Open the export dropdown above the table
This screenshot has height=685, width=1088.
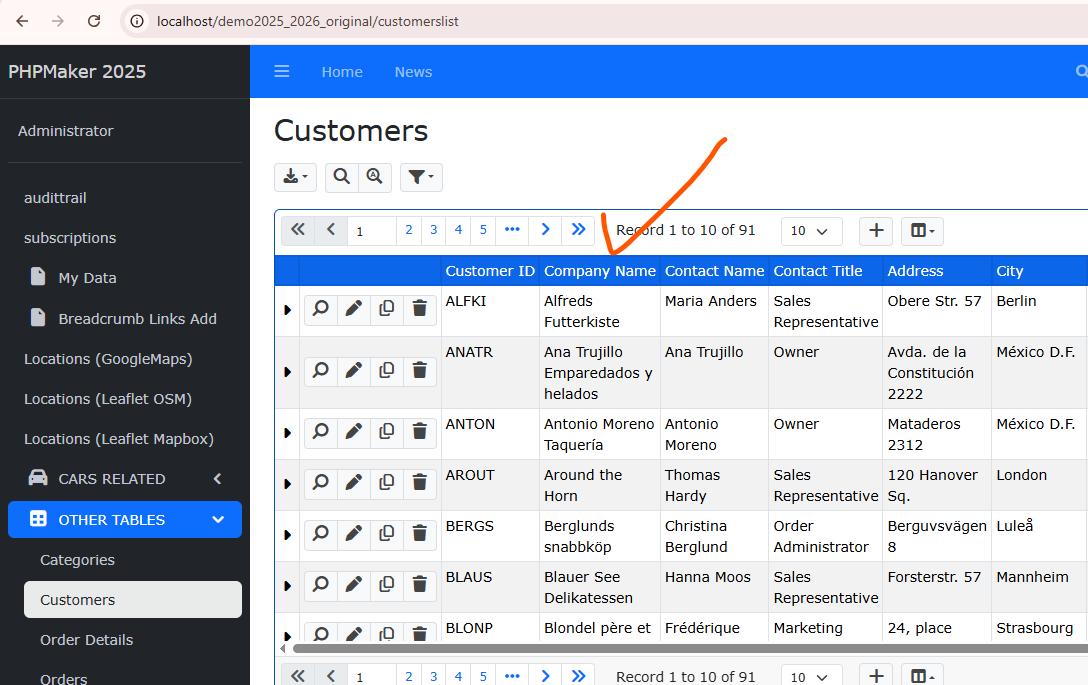pyautogui.click(x=295, y=177)
